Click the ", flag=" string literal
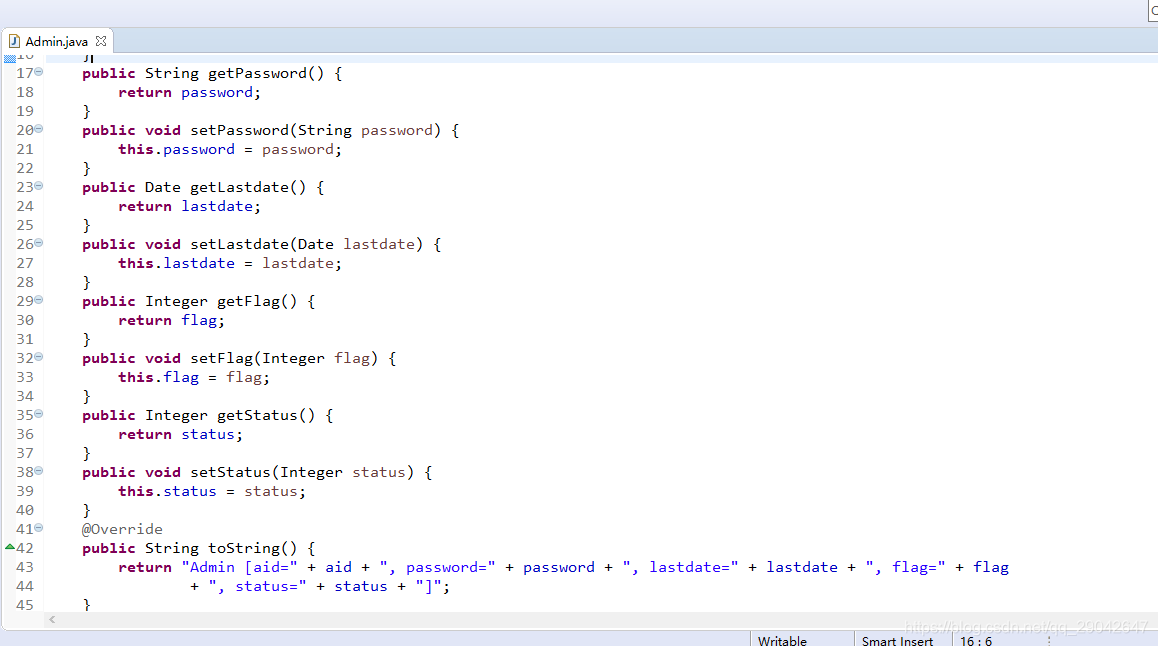Screen dimensions: 1158x646 click(x=905, y=568)
